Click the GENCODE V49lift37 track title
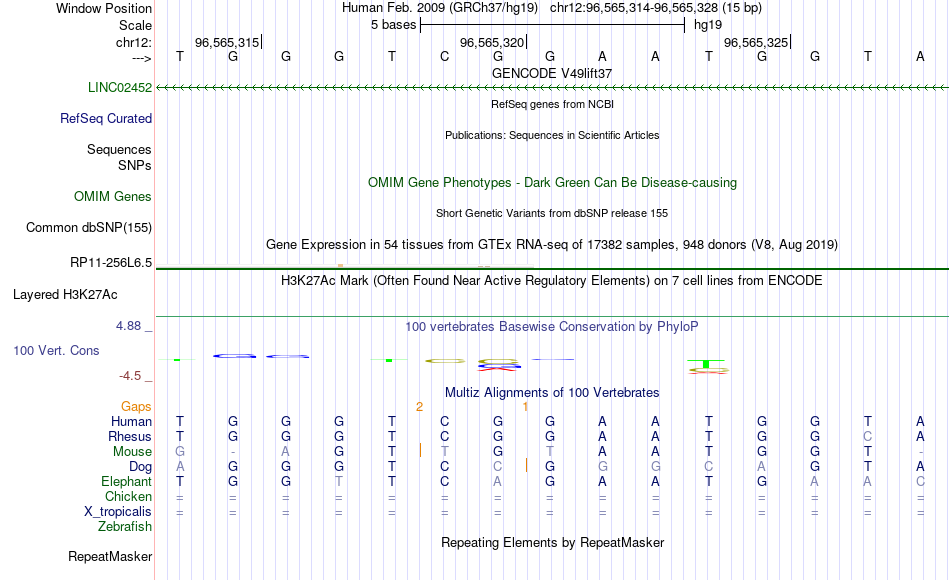950x580 pixels. 552,73
